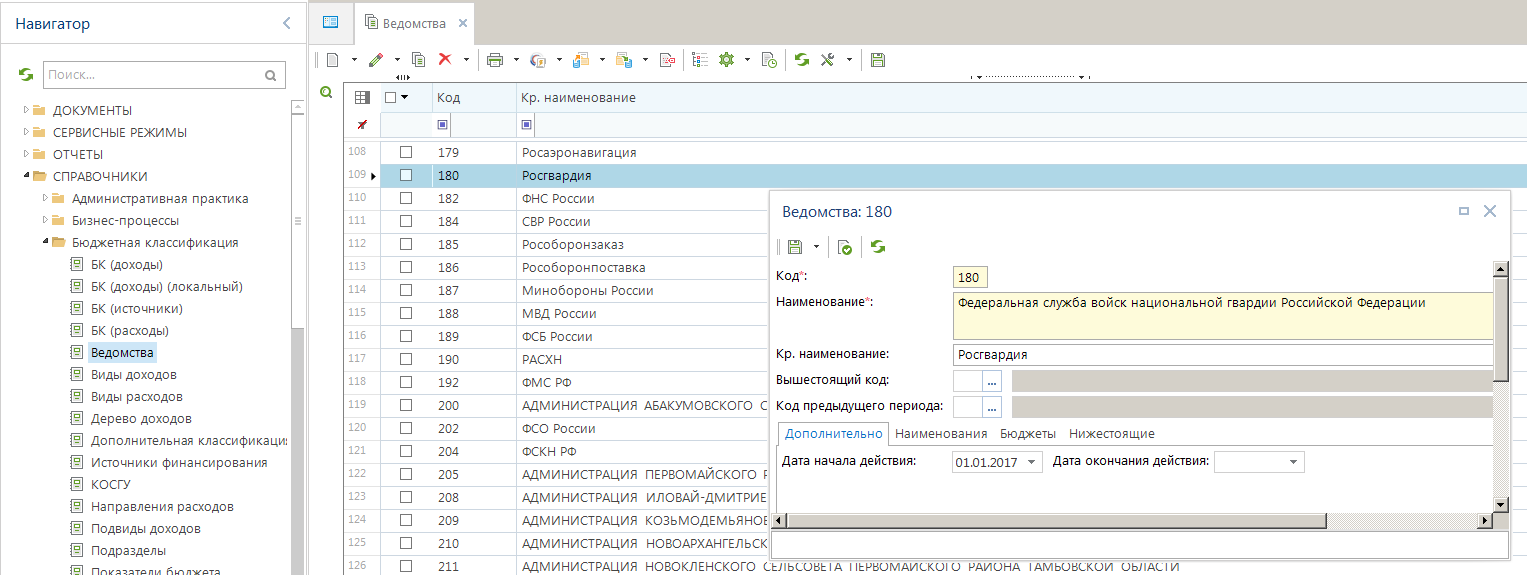The image size is (1527, 575).
Task: Click the red pin icon in filter row
Action: pos(362,125)
